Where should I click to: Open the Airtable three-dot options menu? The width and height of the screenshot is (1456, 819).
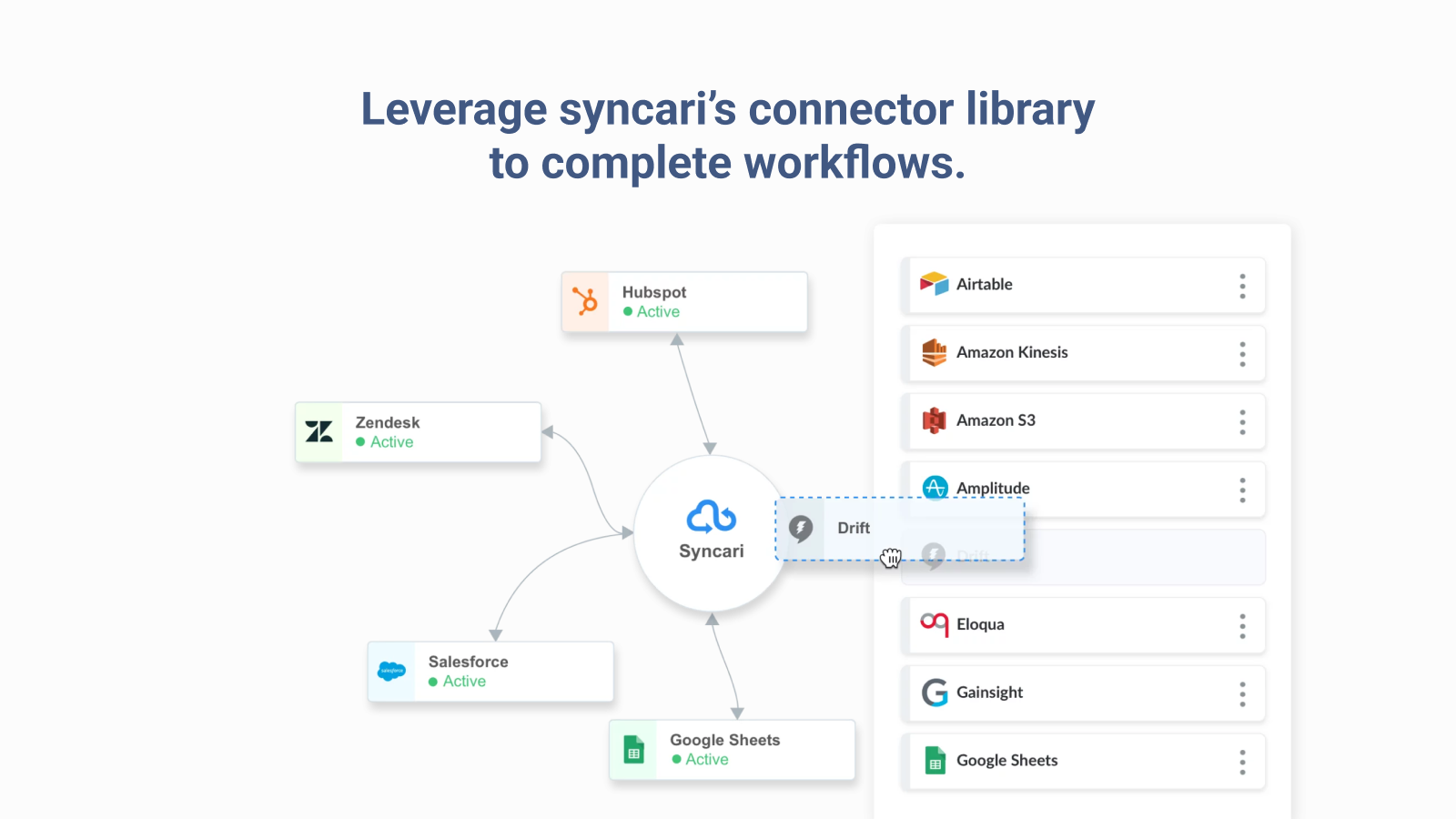1242,286
